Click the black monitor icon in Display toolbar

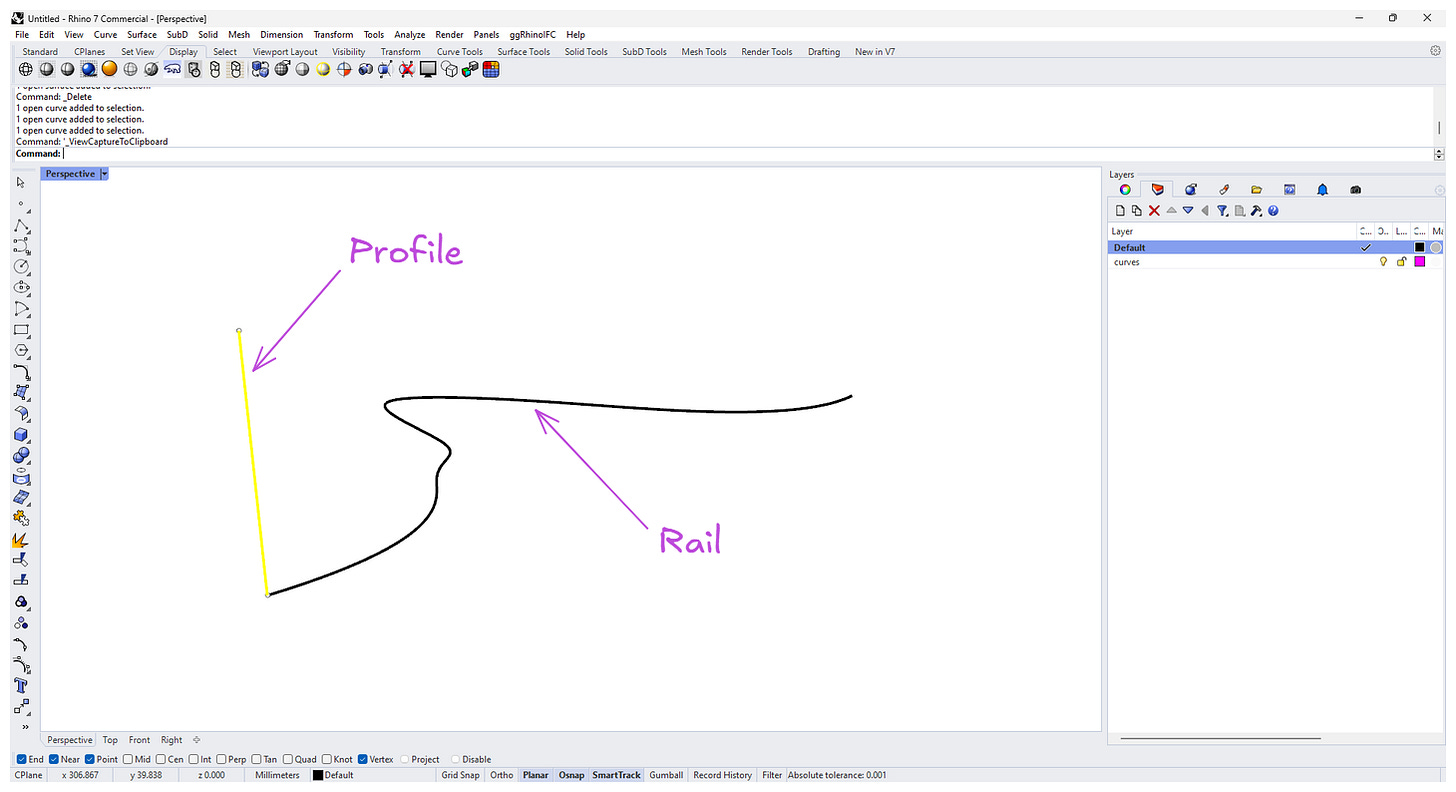pyautogui.click(x=428, y=69)
